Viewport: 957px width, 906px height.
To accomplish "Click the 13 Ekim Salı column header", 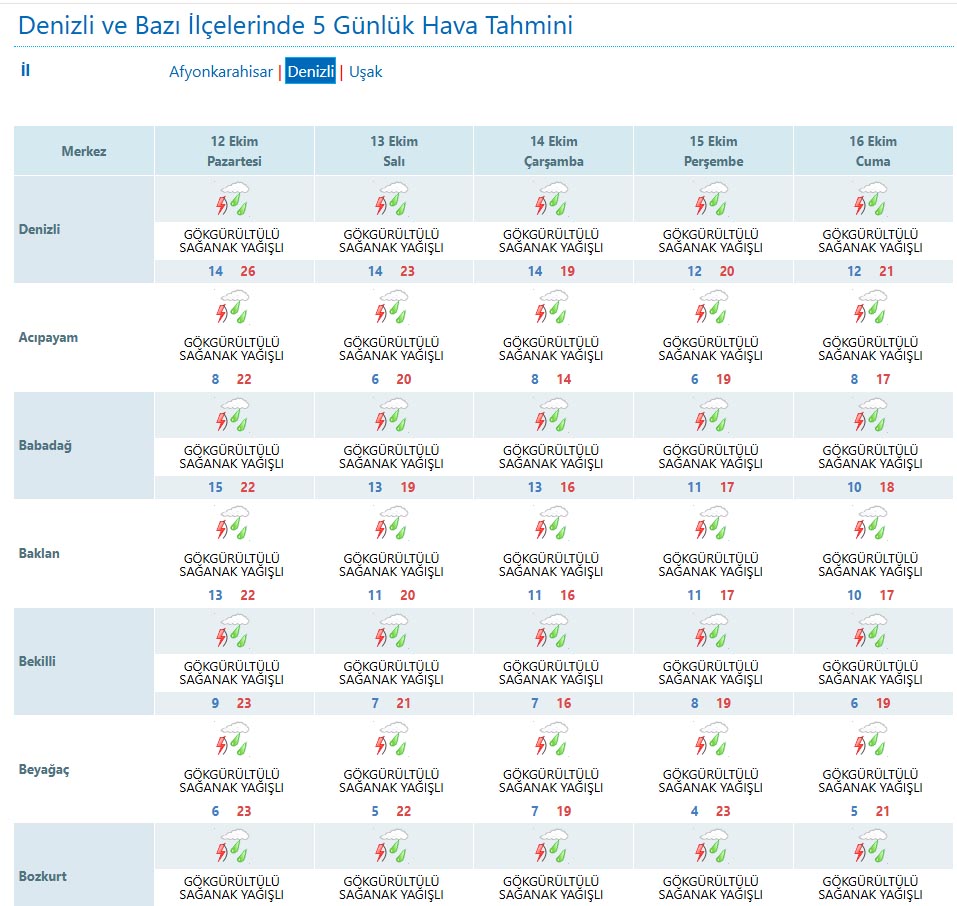I will (x=394, y=151).
